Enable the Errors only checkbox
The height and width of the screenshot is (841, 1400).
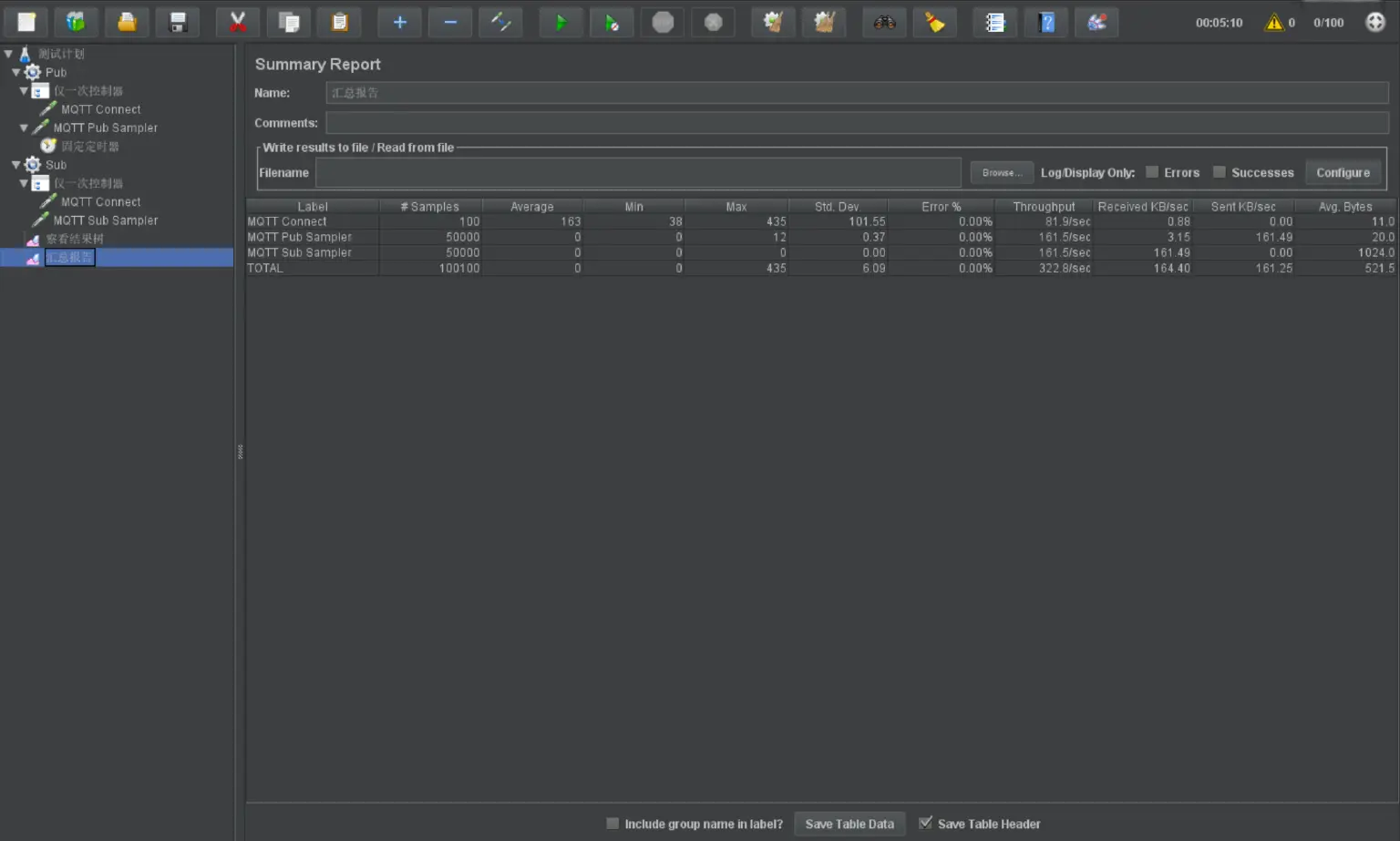(1152, 172)
